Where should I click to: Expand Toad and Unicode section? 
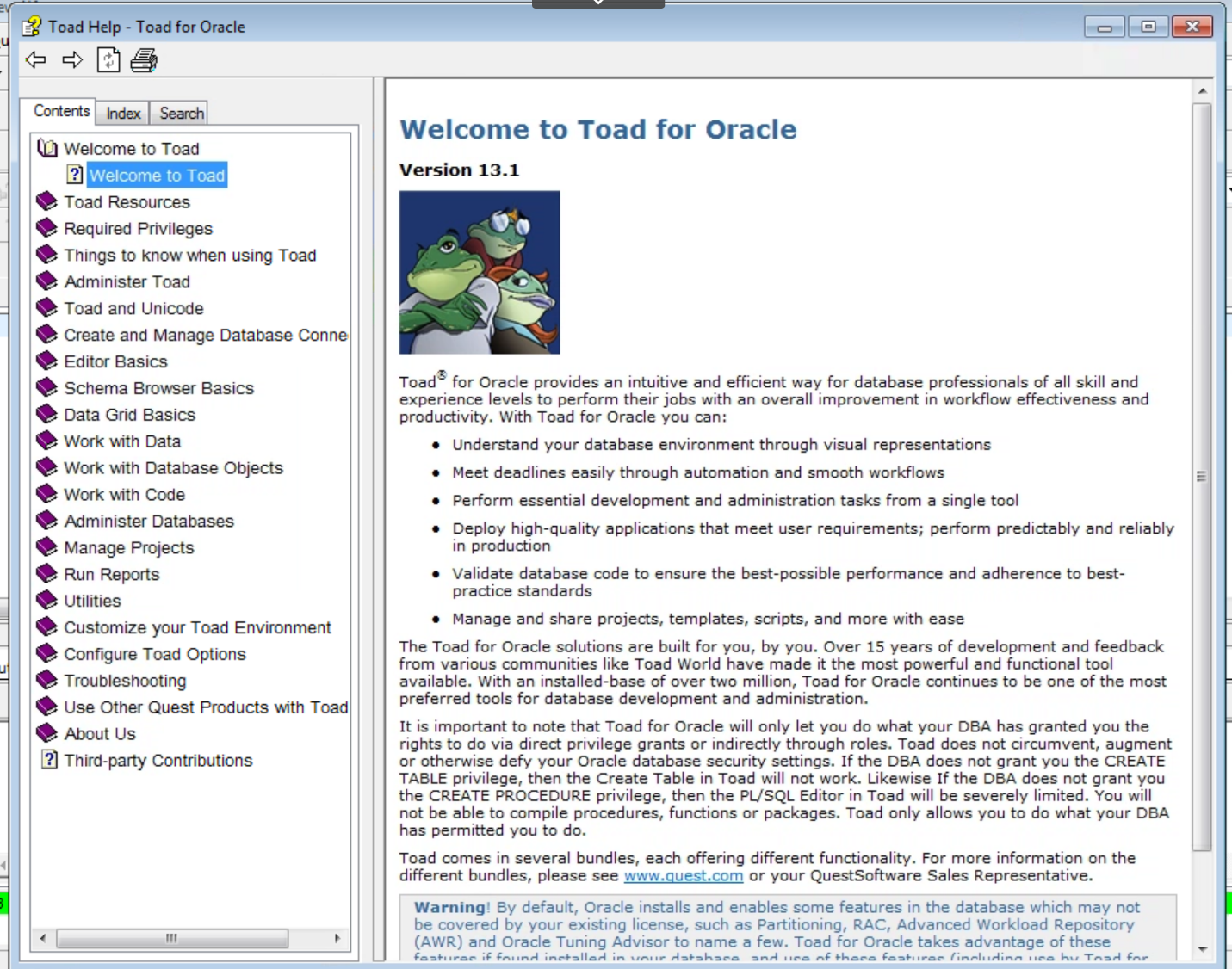[x=133, y=308]
